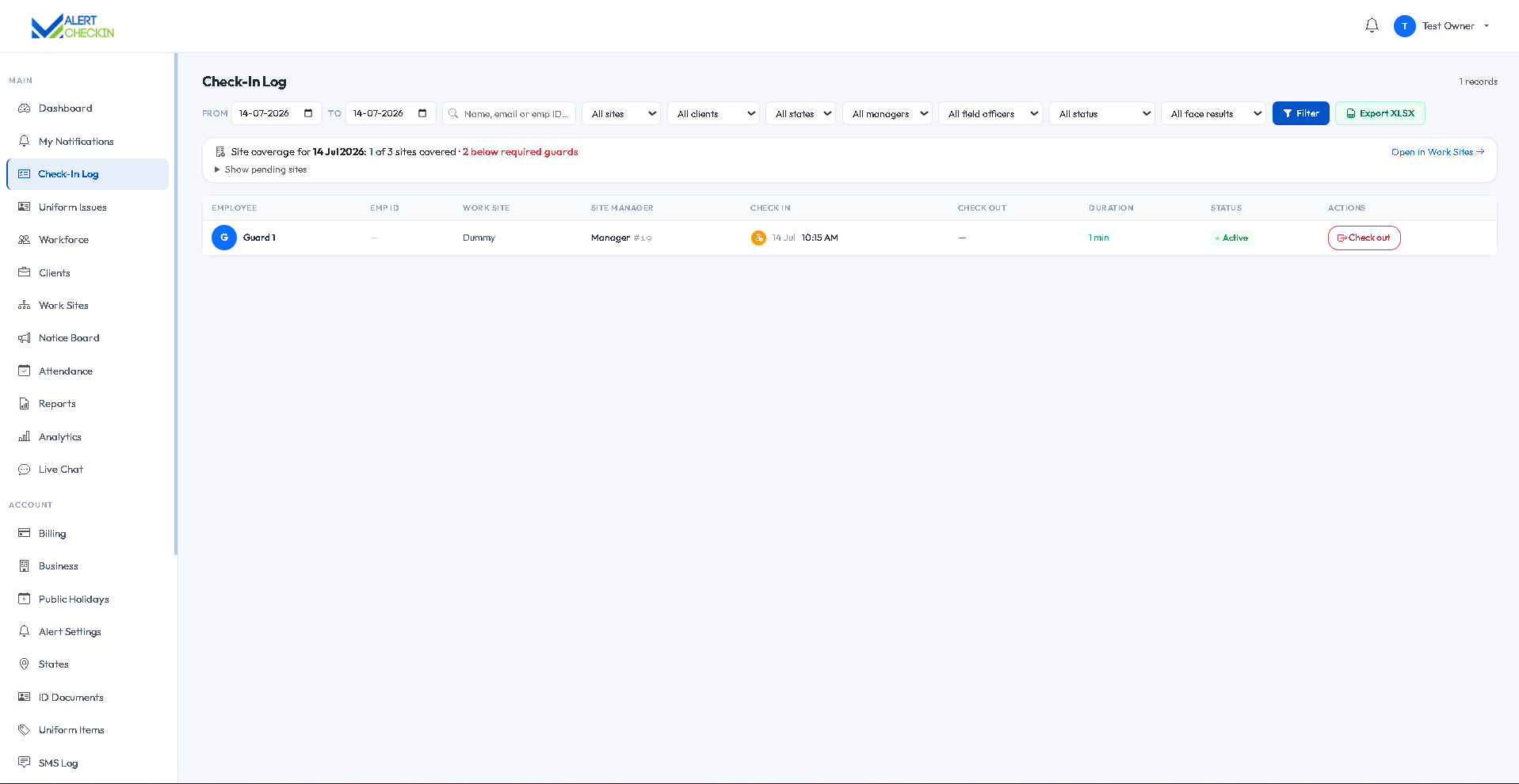Open Reports menu item
The image size is (1519, 784).
coord(87,404)
